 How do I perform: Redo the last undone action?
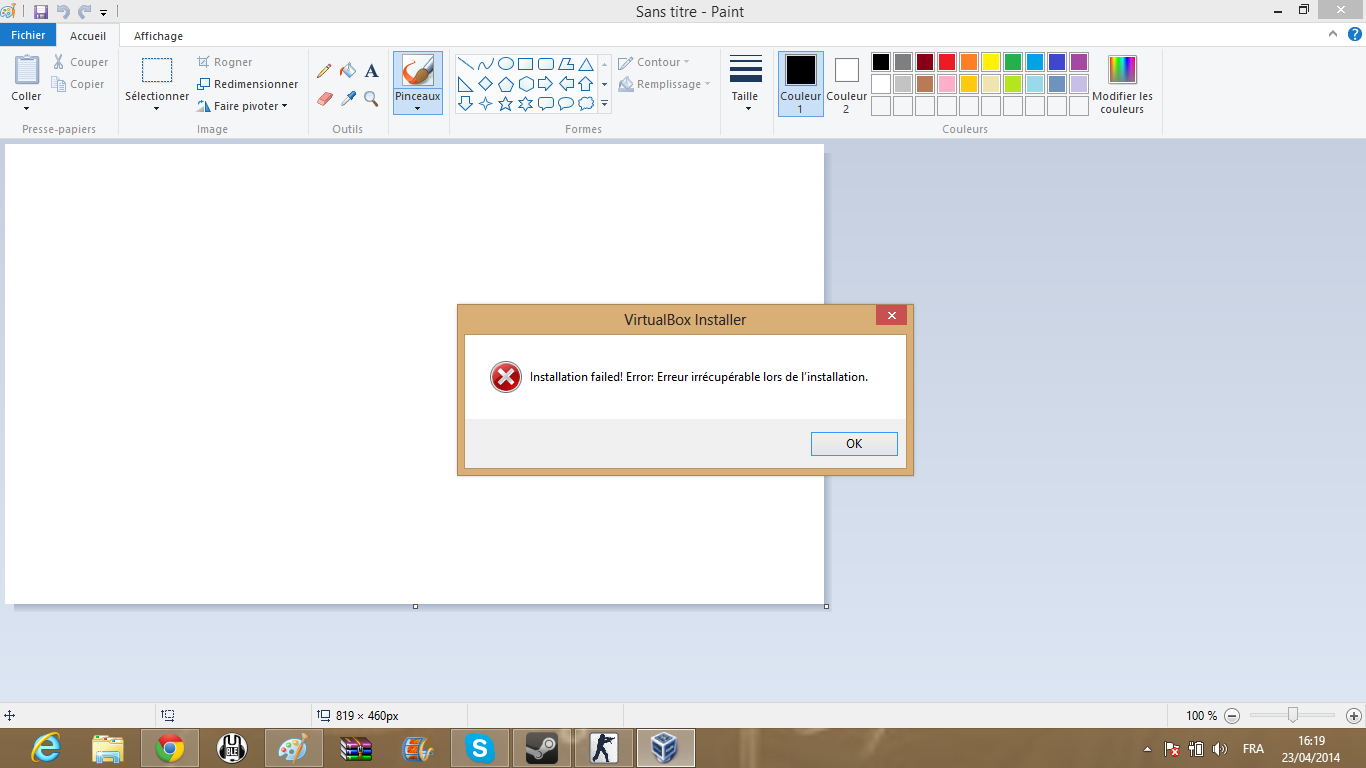[85, 12]
